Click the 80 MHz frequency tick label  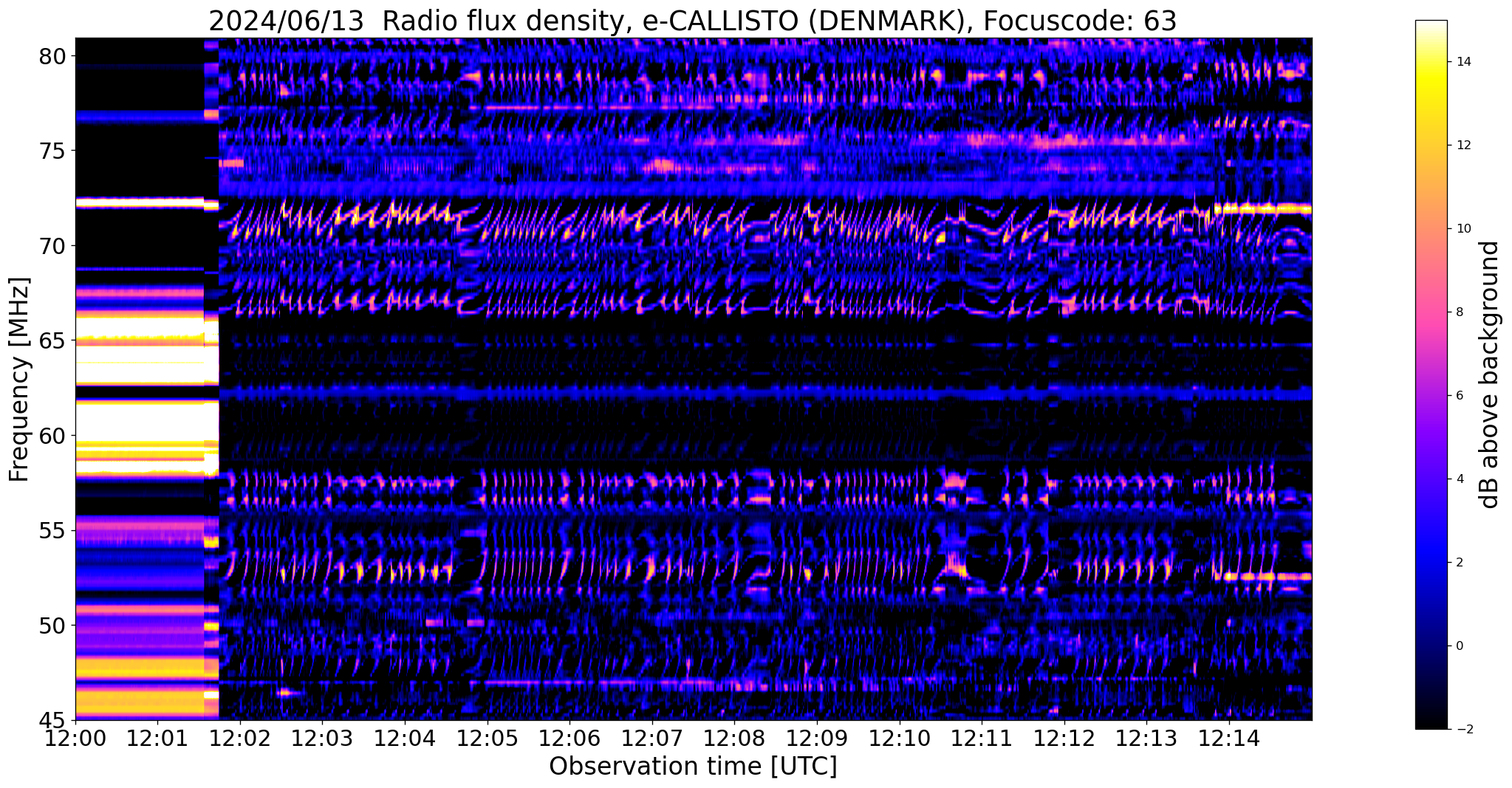click(x=53, y=56)
